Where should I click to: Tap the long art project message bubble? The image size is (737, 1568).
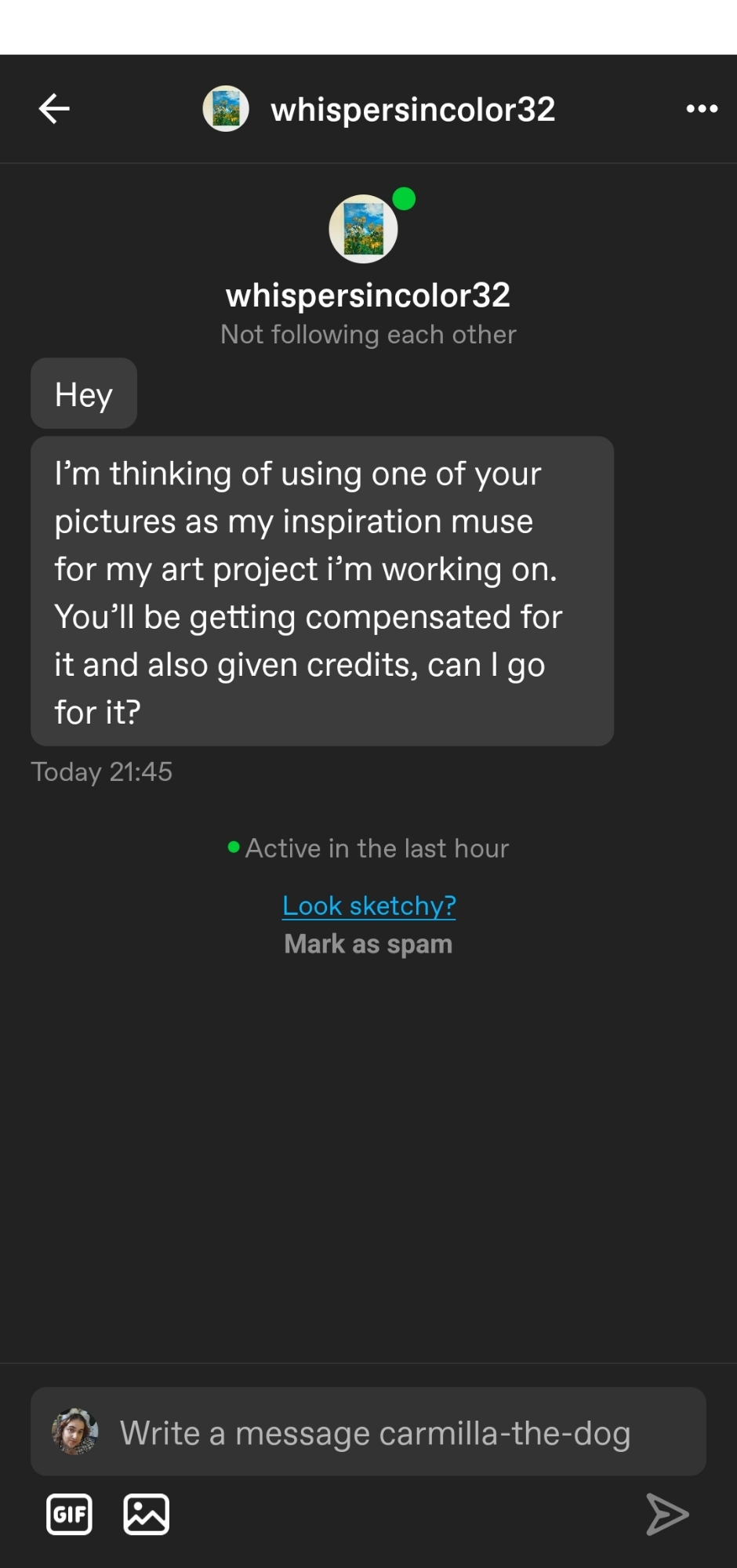pyautogui.click(x=321, y=591)
